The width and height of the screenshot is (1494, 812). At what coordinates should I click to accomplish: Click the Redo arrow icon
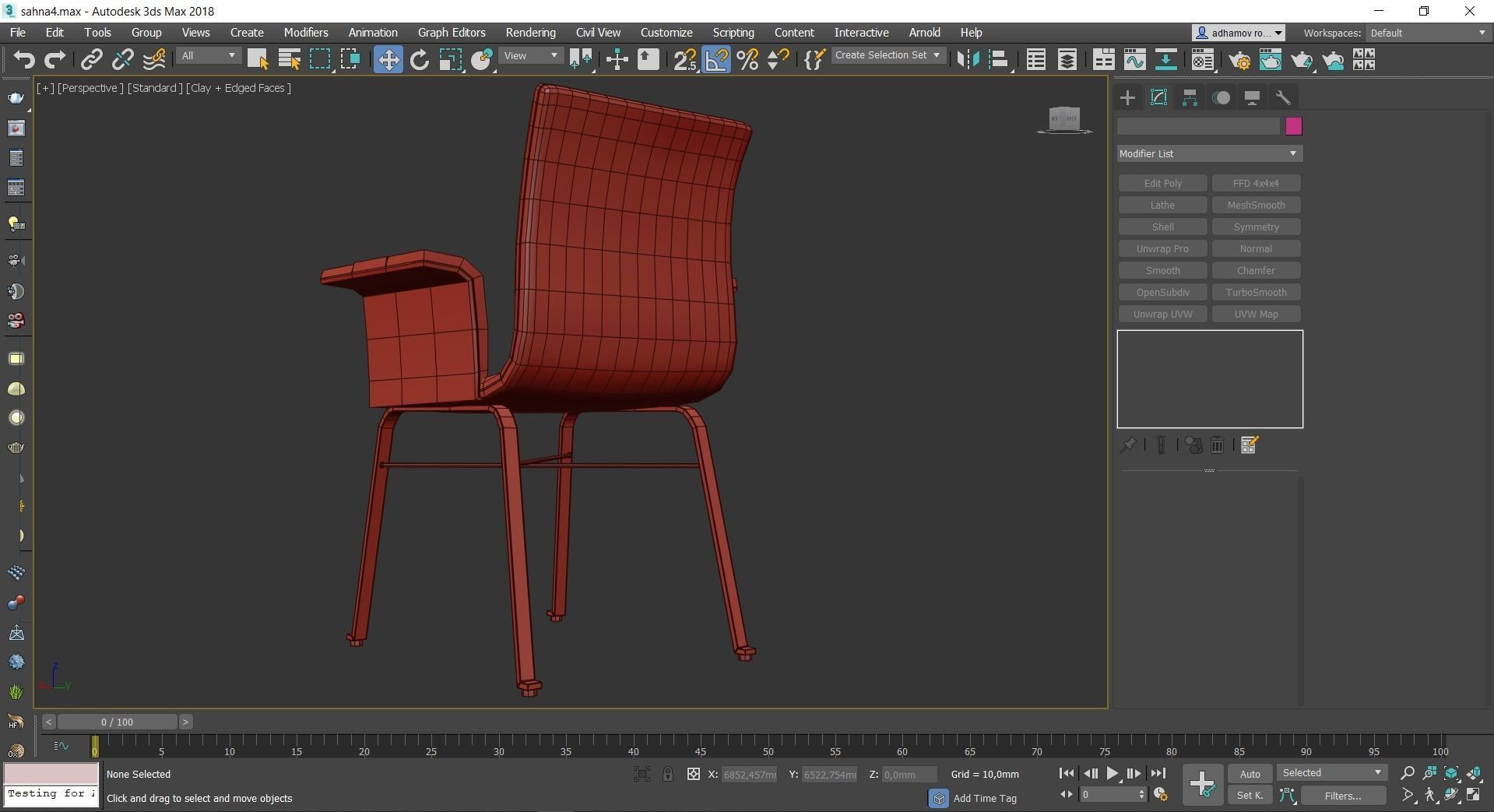[x=54, y=60]
